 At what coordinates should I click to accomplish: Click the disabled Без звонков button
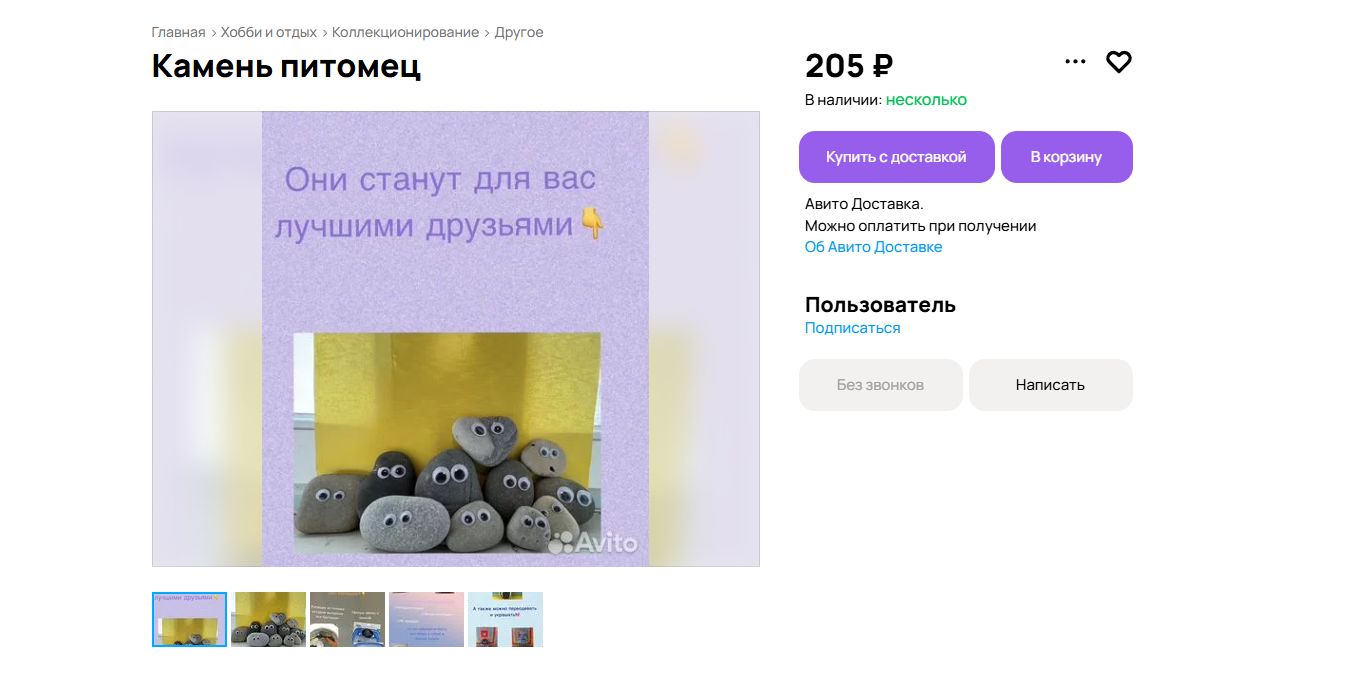click(x=880, y=385)
